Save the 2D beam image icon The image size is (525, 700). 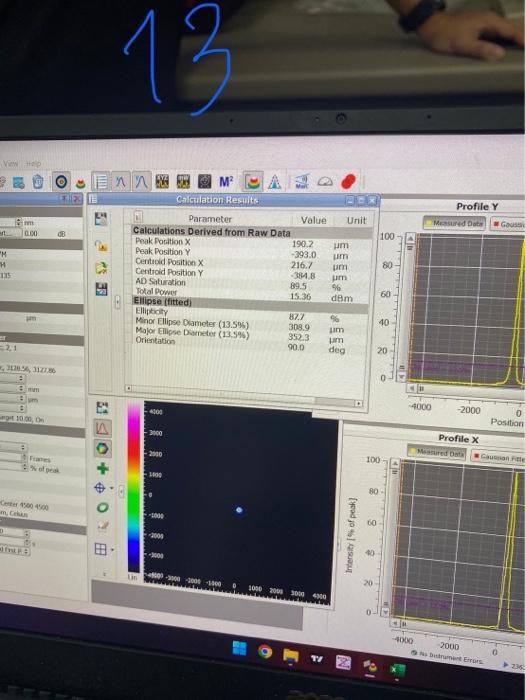coord(102,407)
